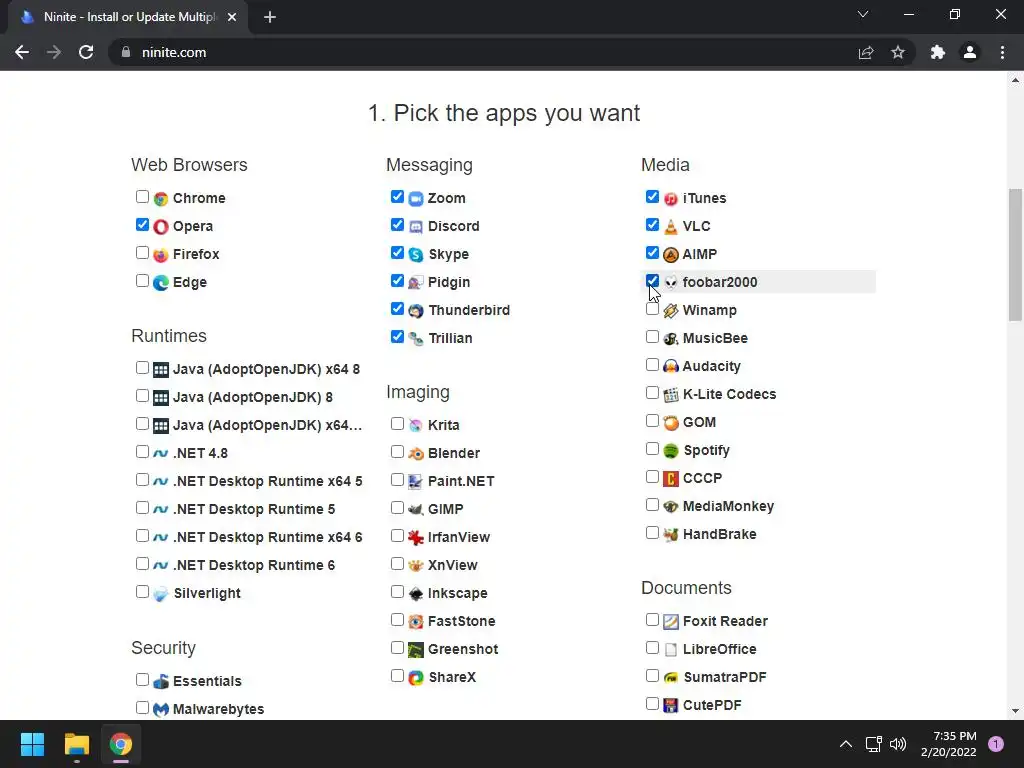The image size is (1024, 768).
Task: Click the Malwarebytes icon
Action: [161, 709]
